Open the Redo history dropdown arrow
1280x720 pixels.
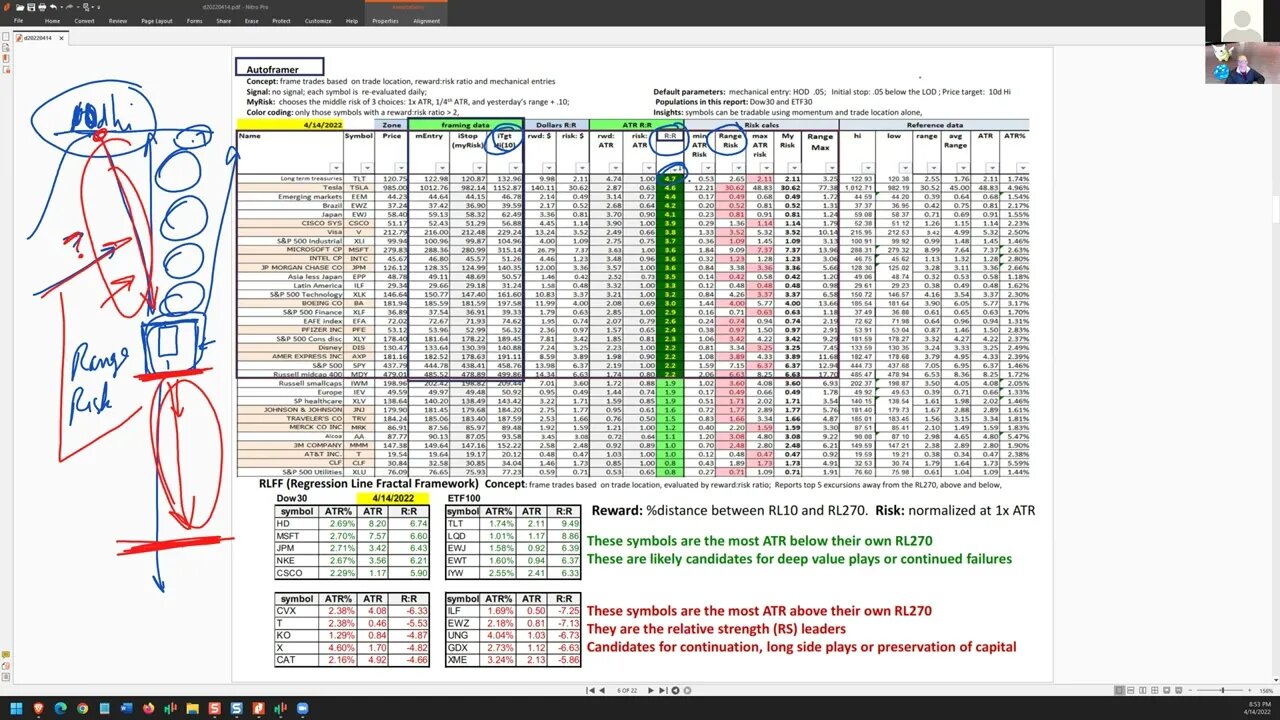point(78,7)
